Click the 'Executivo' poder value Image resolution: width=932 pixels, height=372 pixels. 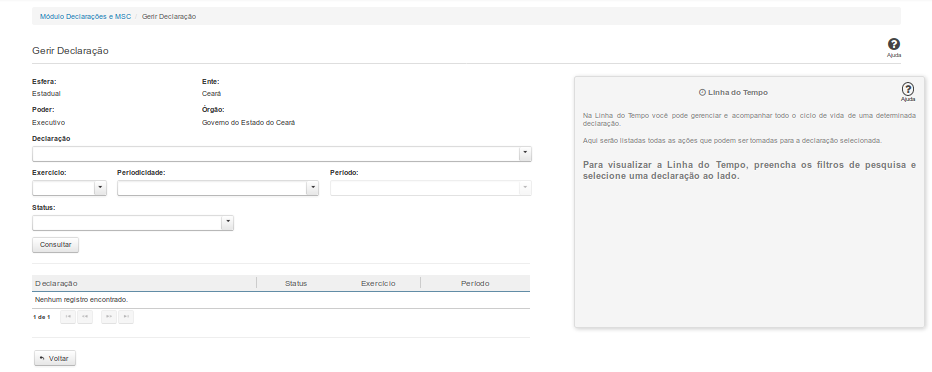coord(49,123)
